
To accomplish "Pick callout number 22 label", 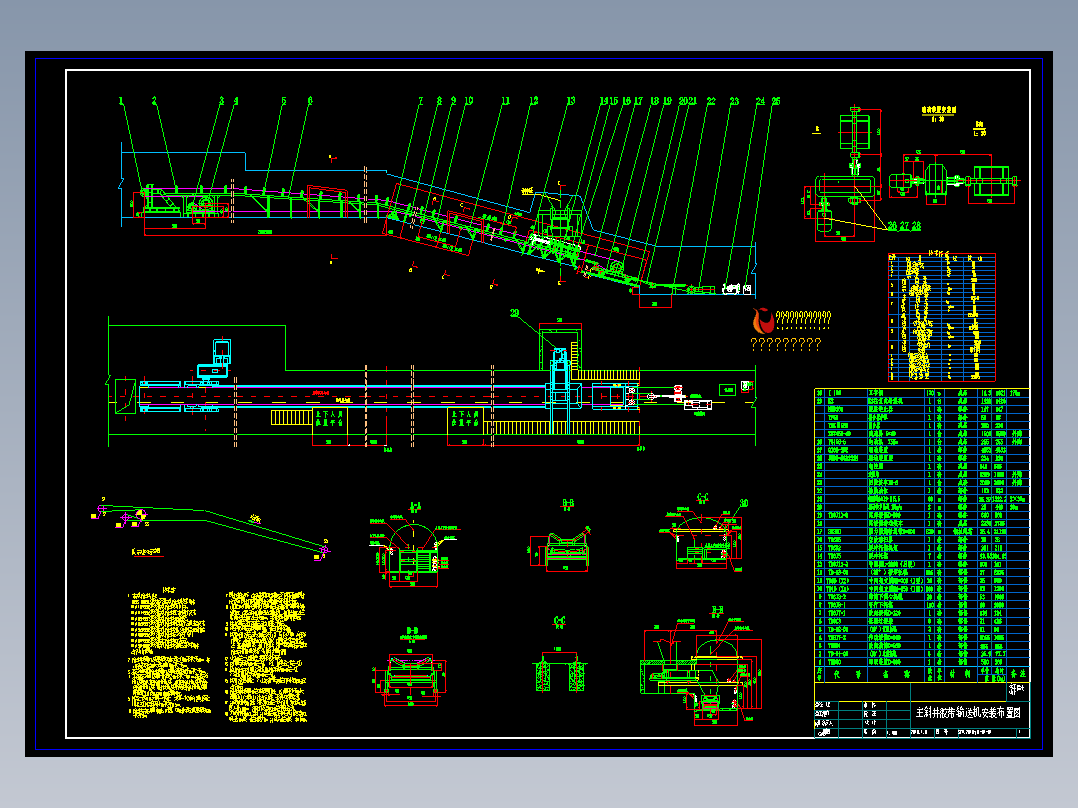I will tap(711, 101).
